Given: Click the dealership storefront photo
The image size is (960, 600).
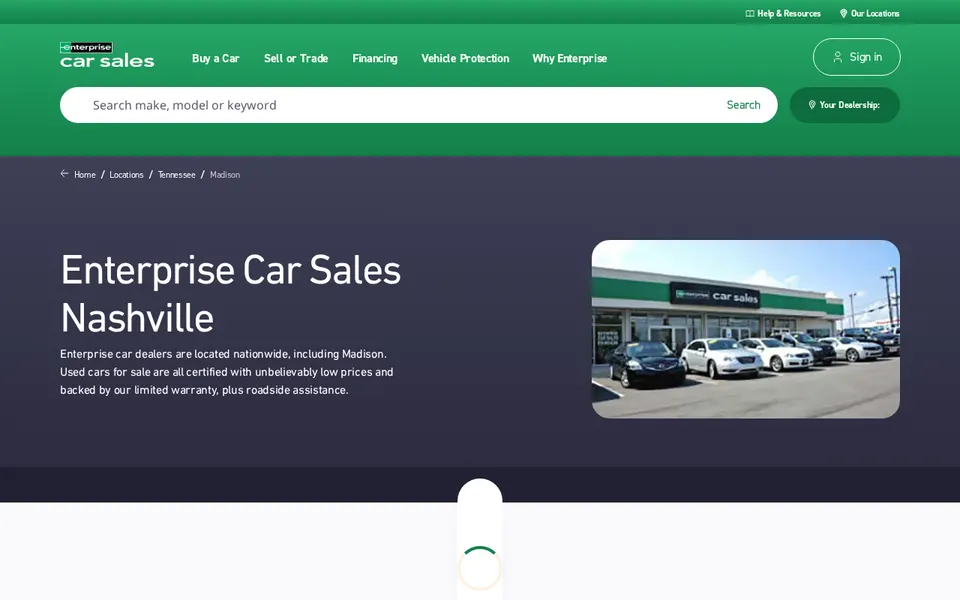Looking at the screenshot, I should tap(746, 329).
